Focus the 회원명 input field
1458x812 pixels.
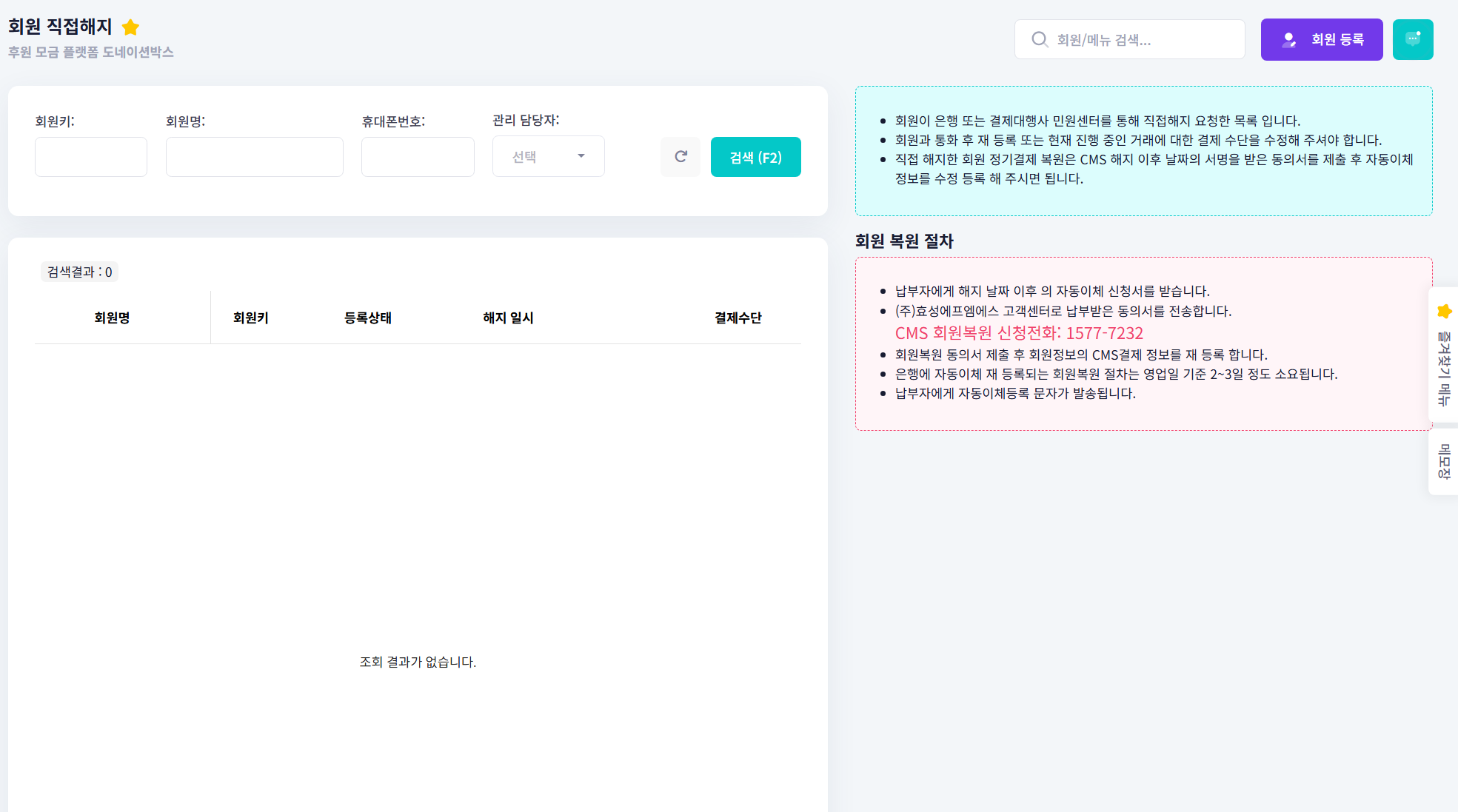pyautogui.click(x=255, y=157)
